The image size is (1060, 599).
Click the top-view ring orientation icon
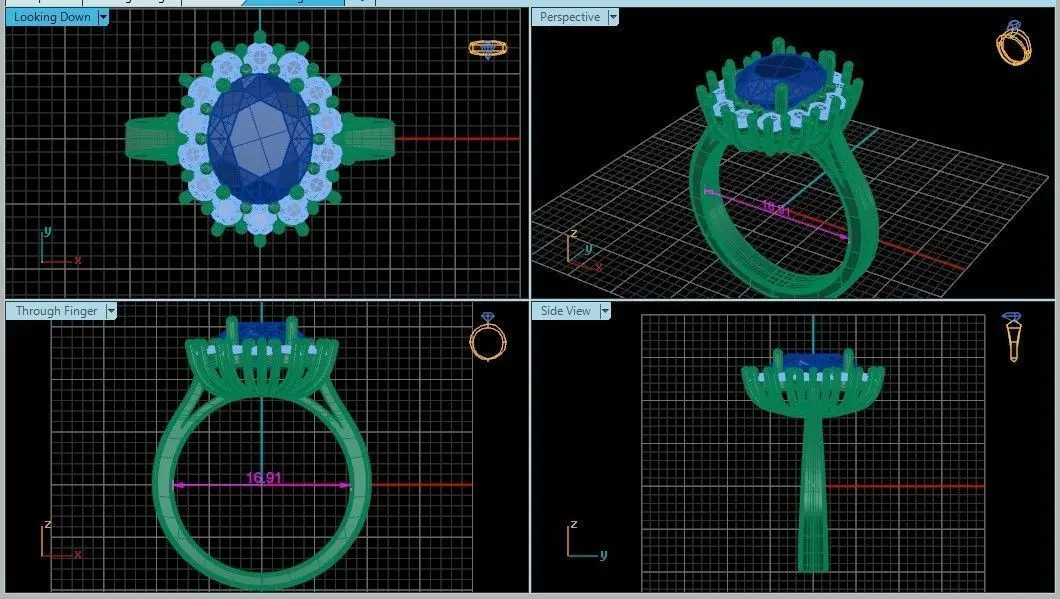pyautogui.click(x=488, y=49)
